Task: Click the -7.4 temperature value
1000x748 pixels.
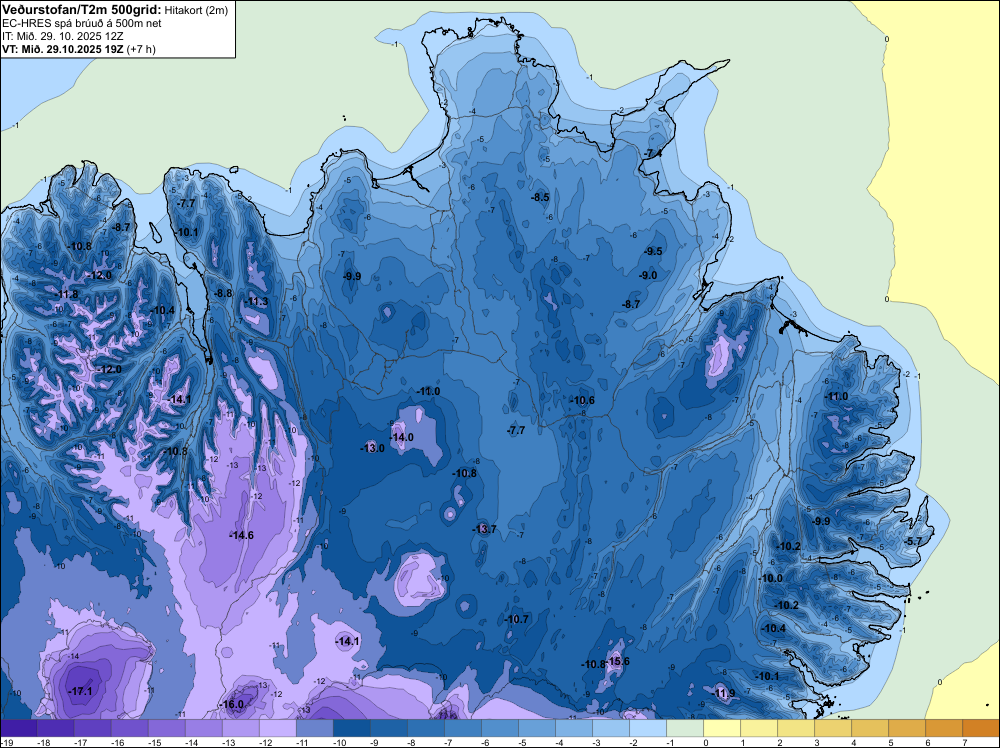Action: [x=652, y=154]
